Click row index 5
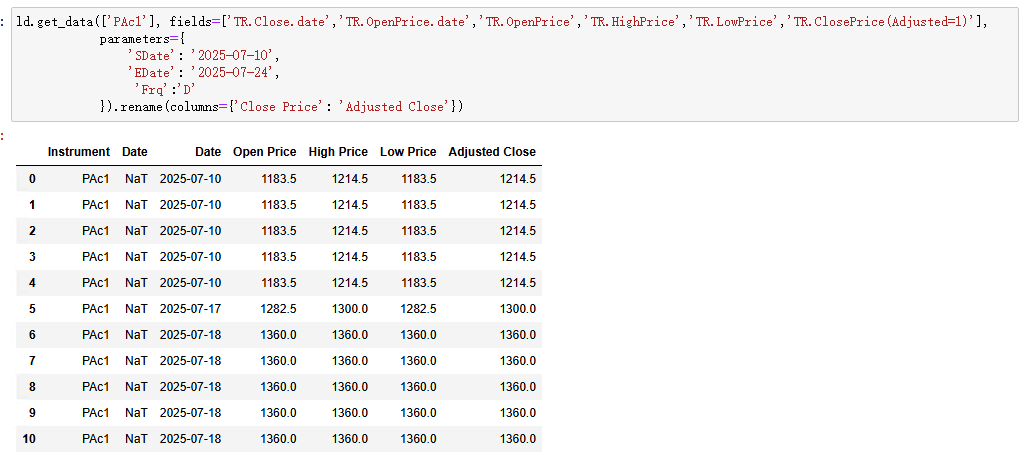This screenshot has height=452, width=1021. (x=32, y=309)
